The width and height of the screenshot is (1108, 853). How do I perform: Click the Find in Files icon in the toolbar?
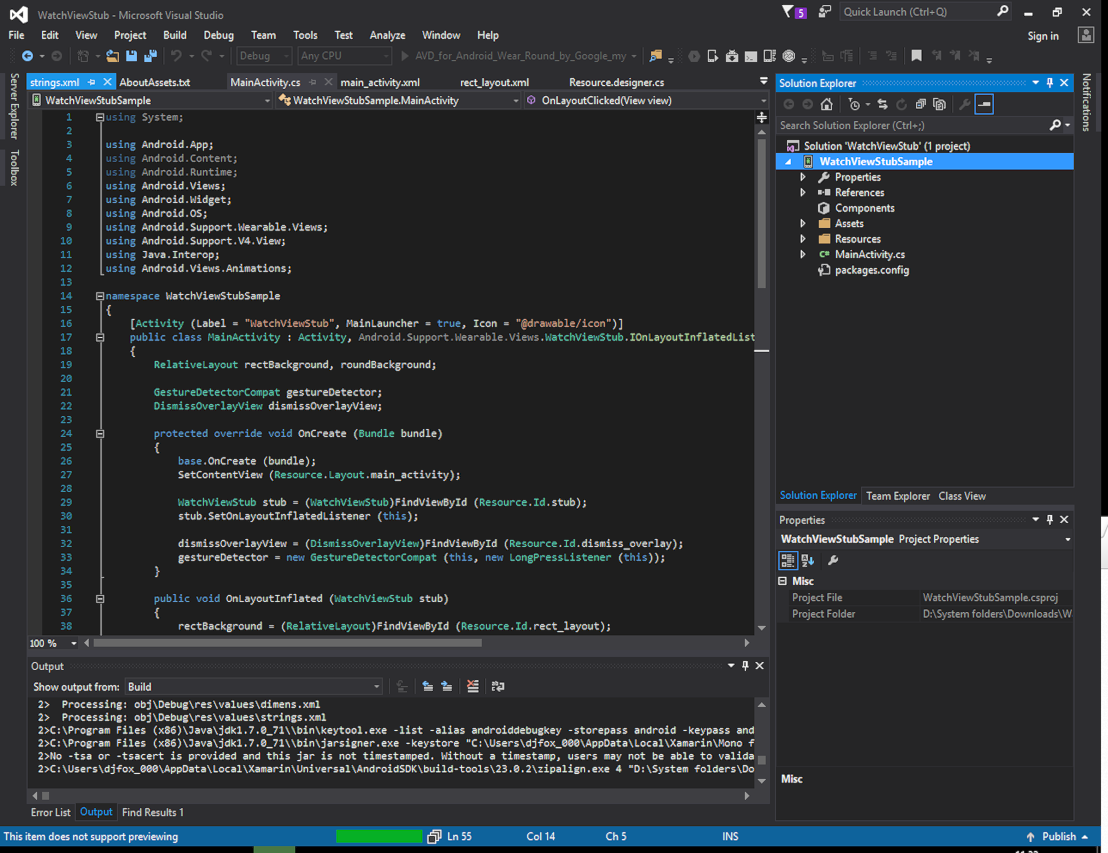[656, 56]
